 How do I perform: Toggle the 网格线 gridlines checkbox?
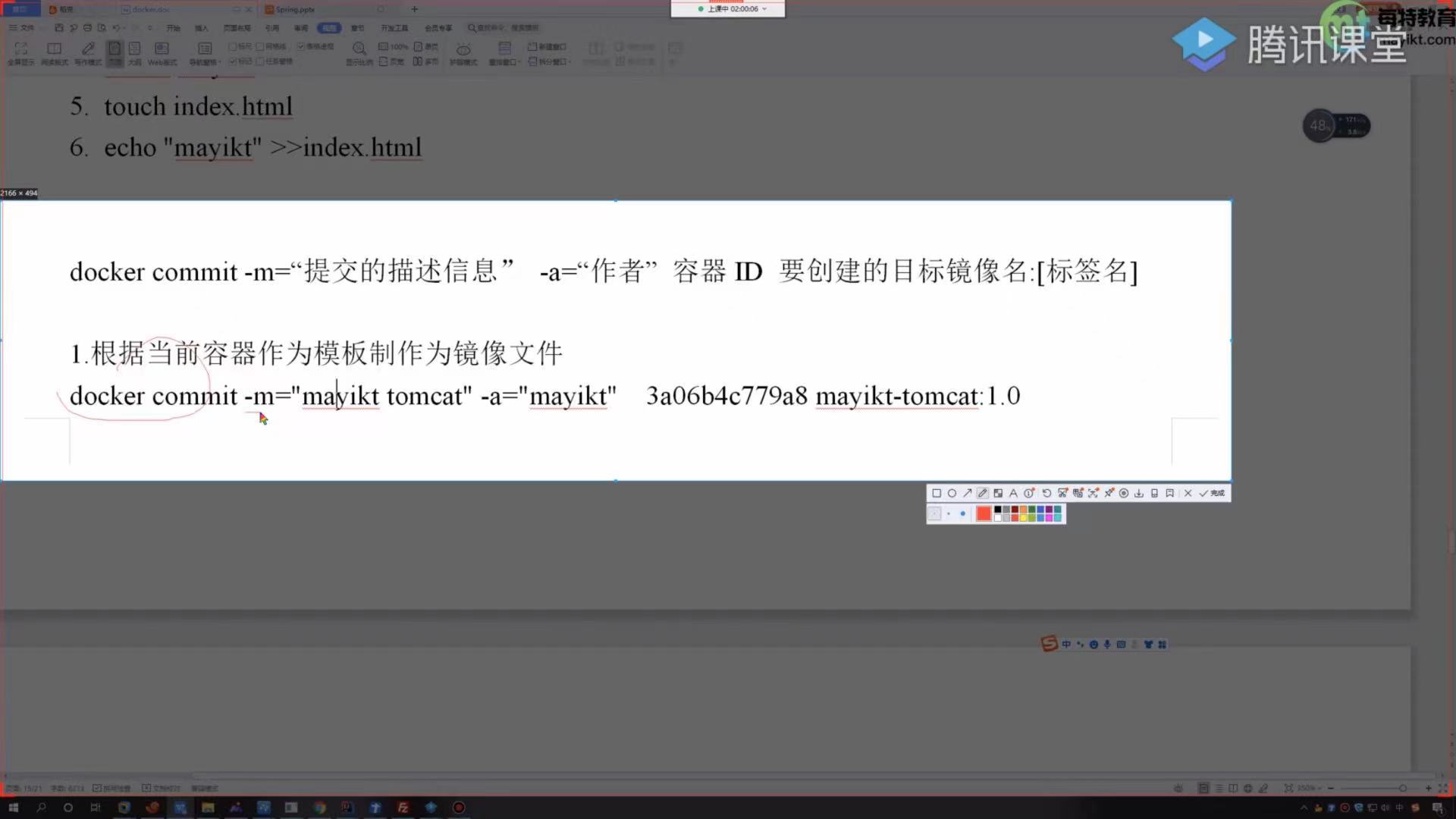(260, 47)
